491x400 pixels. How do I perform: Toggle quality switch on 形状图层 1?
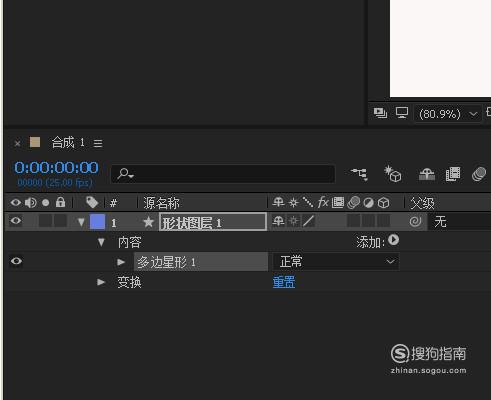click(309, 221)
